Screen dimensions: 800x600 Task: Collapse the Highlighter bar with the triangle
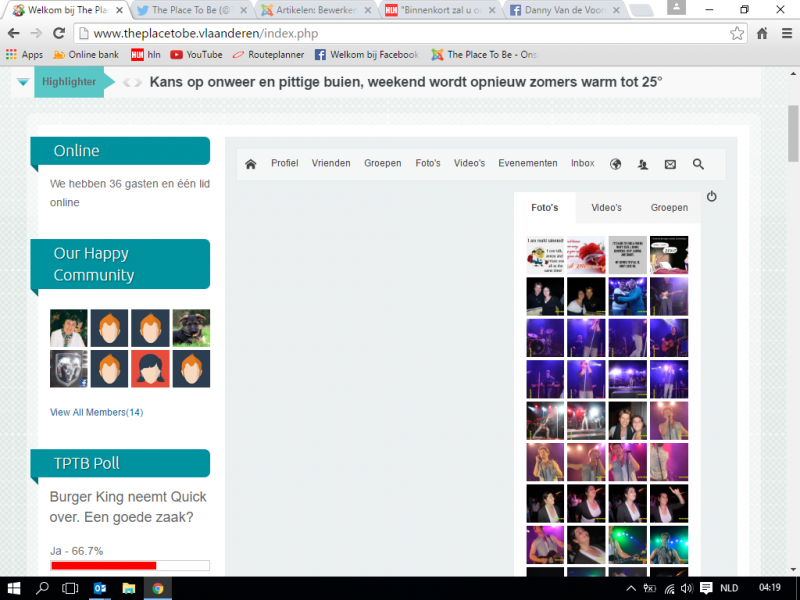23,82
